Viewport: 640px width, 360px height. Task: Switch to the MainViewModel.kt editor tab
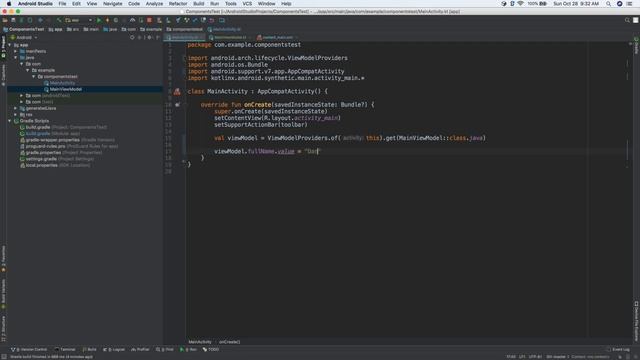[x=230, y=38]
